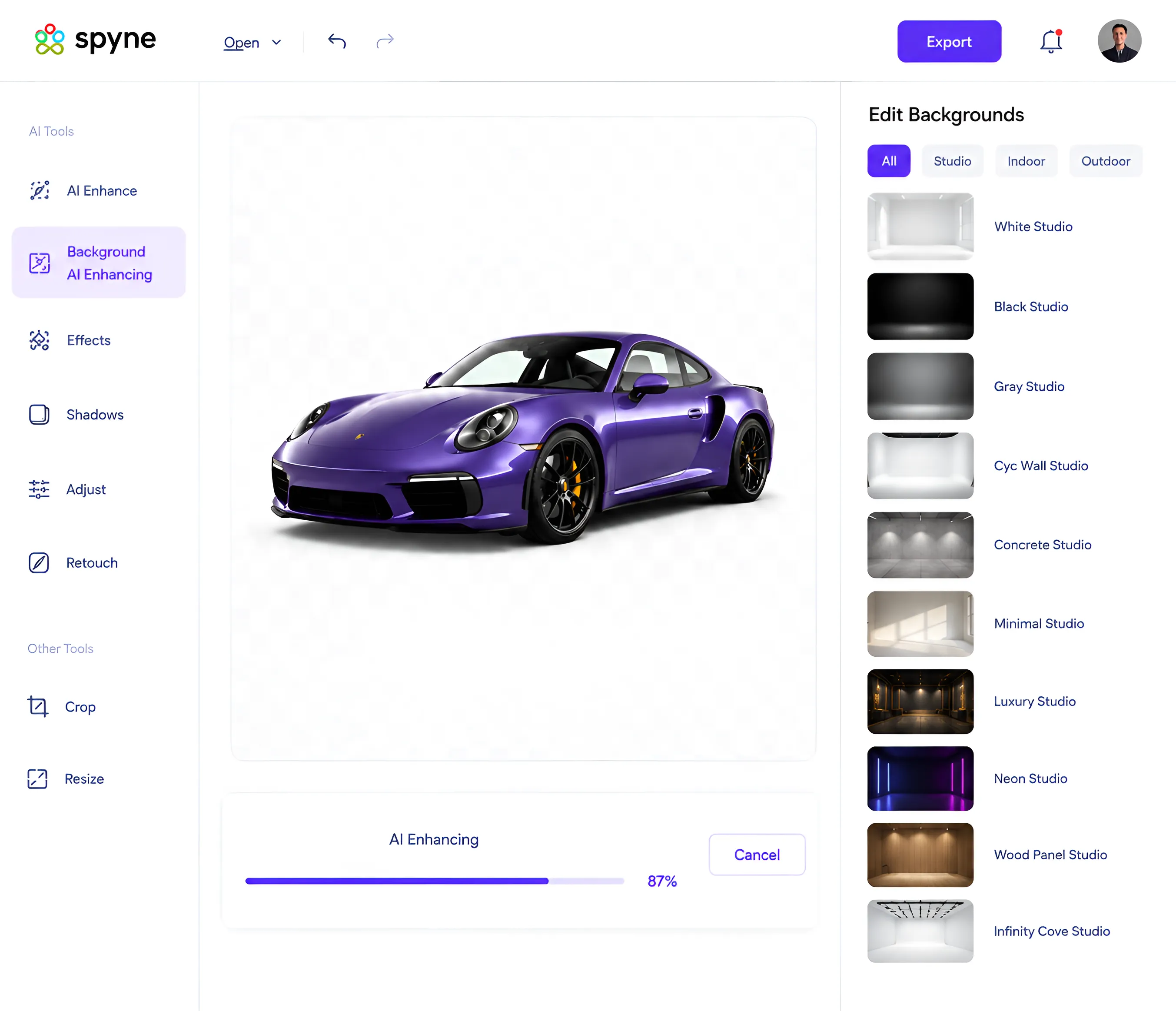Choose Infinity Cove Studio thumbnail

920,931
